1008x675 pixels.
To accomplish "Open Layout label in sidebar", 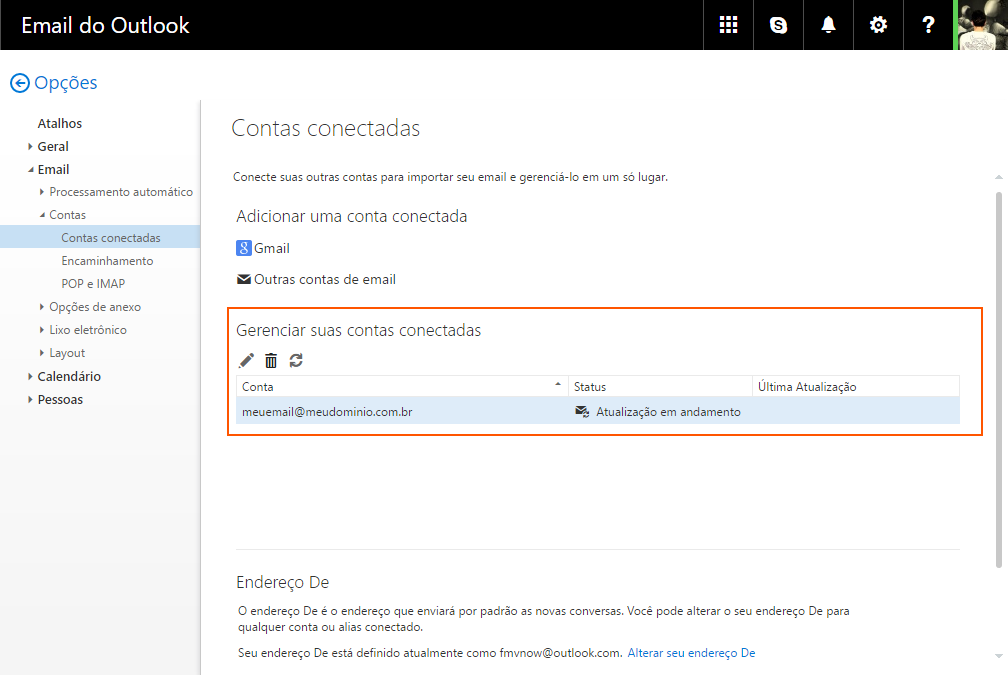I will [x=67, y=353].
